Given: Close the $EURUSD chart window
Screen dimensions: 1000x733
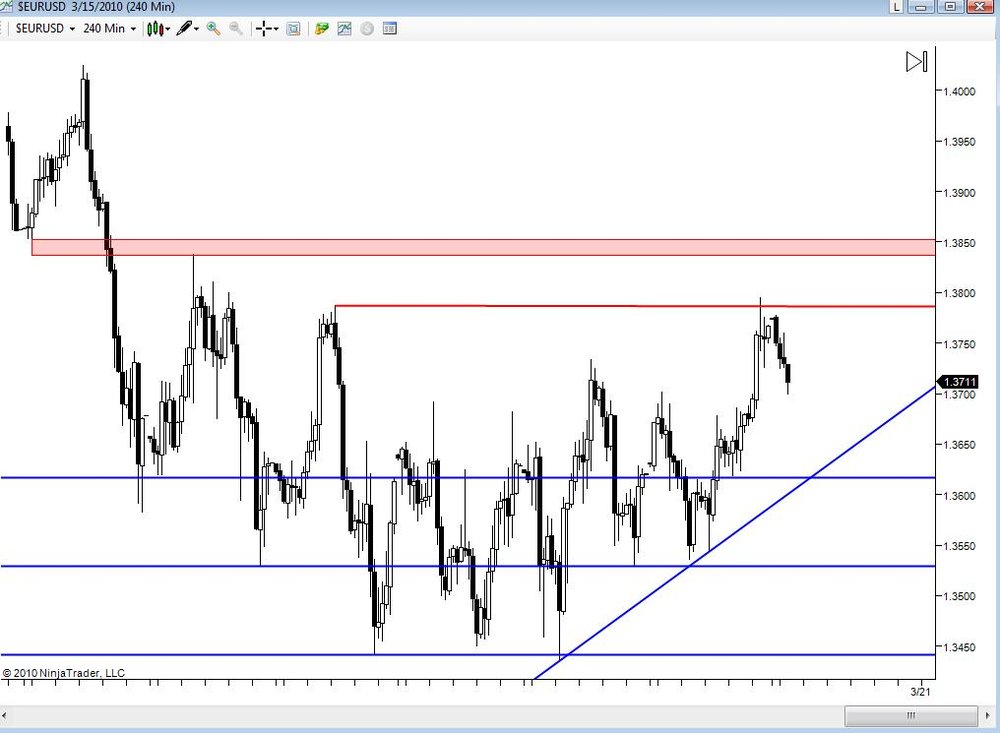Looking at the screenshot, I should click(980, 6).
